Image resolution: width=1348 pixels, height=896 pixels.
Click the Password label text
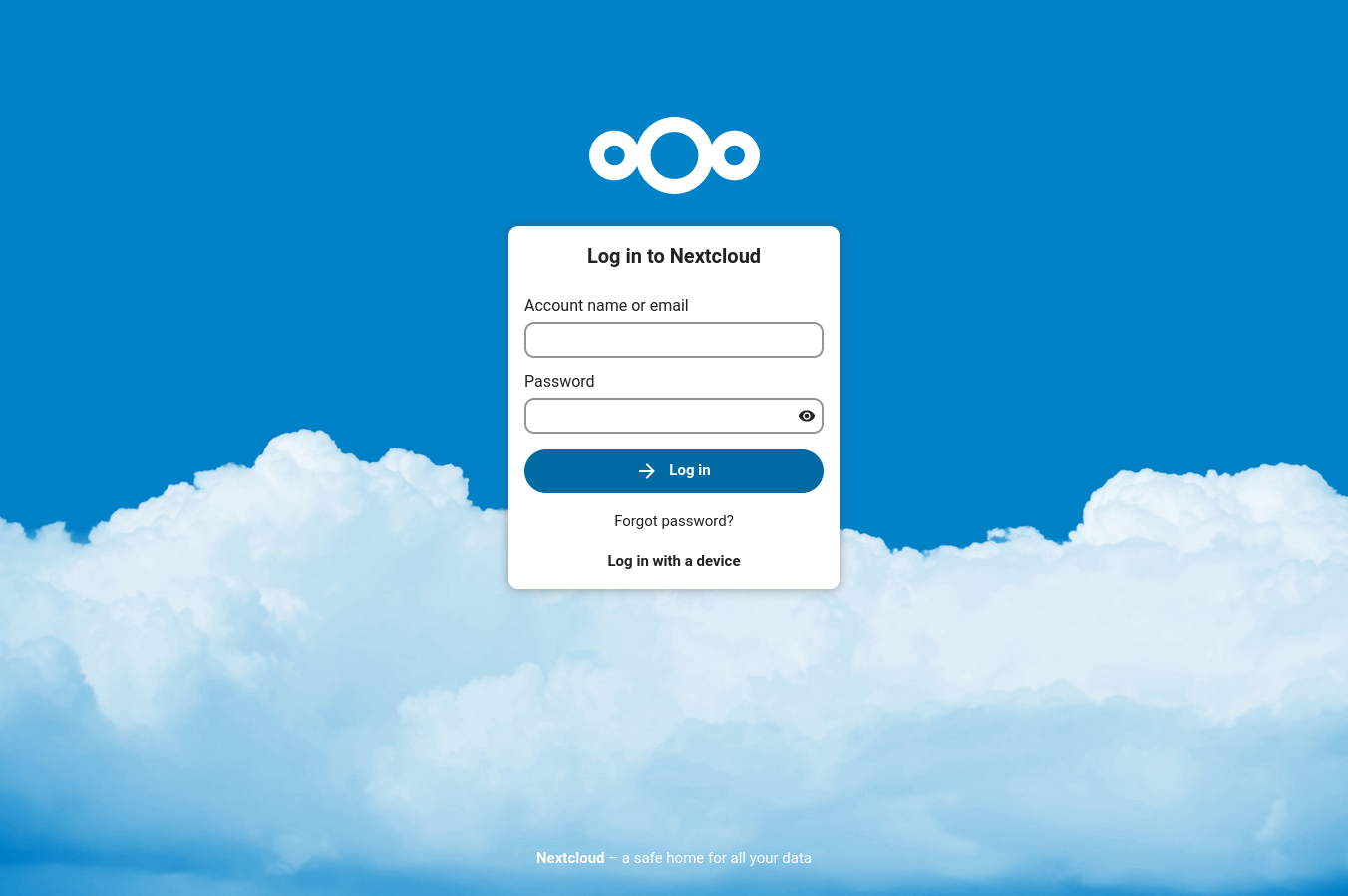(559, 381)
